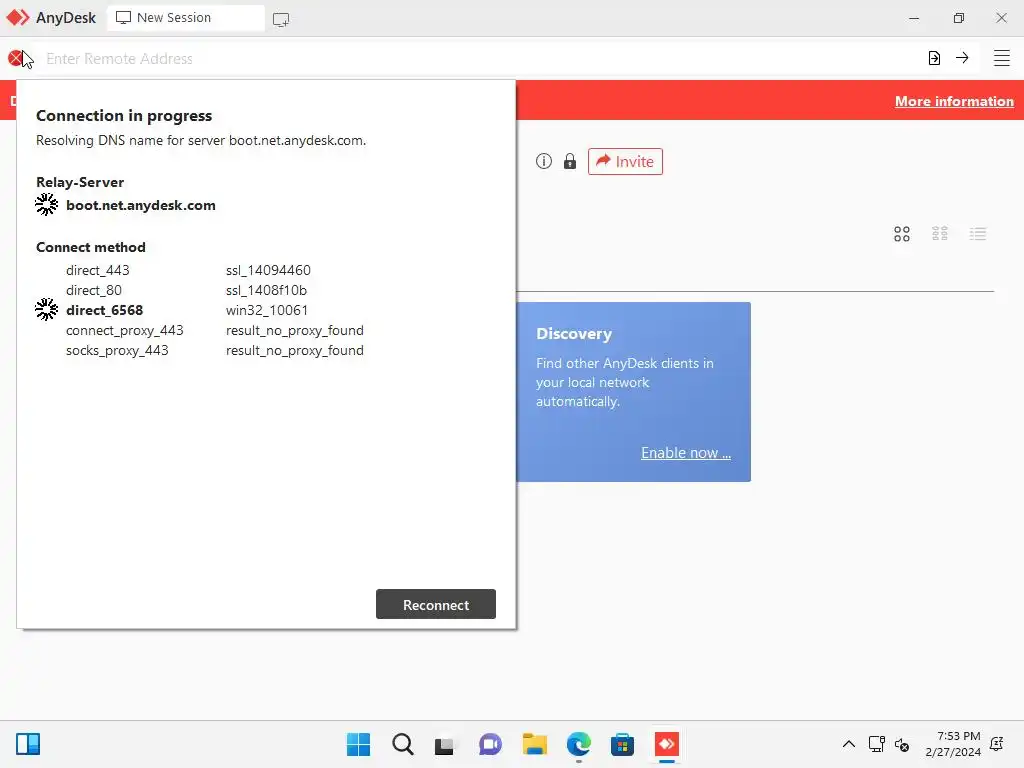Open the Widgets panel in the taskbar
Viewport: 1024px width, 768px height.
coord(28,744)
